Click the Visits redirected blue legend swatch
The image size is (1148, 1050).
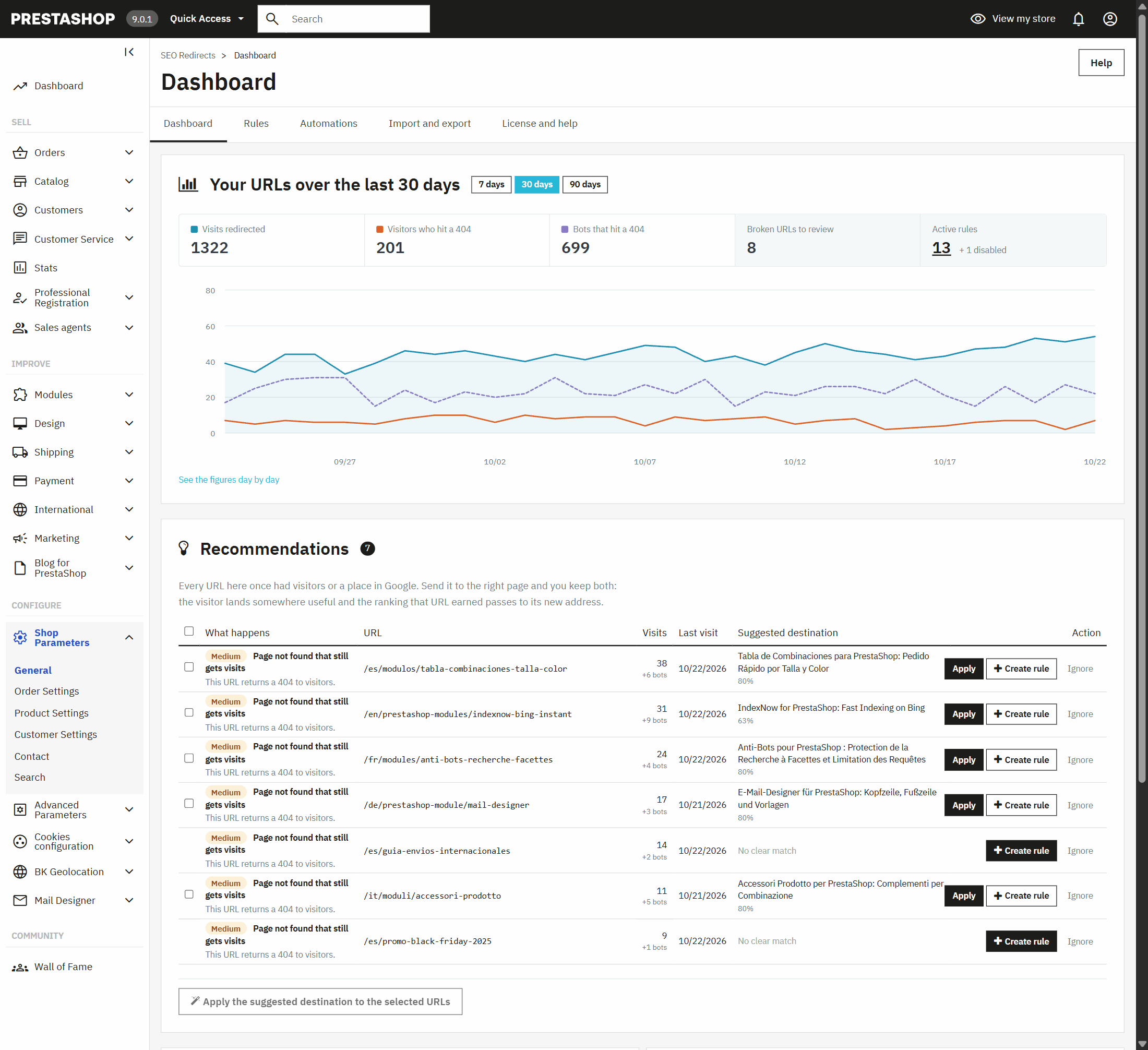tap(194, 229)
